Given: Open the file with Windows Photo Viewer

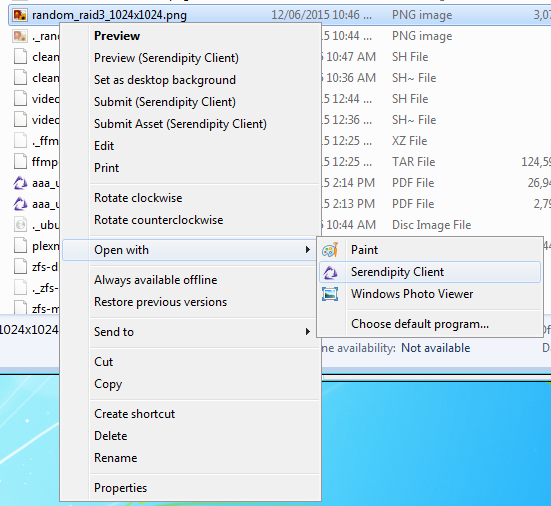Looking at the screenshot, I should (412, 294).
